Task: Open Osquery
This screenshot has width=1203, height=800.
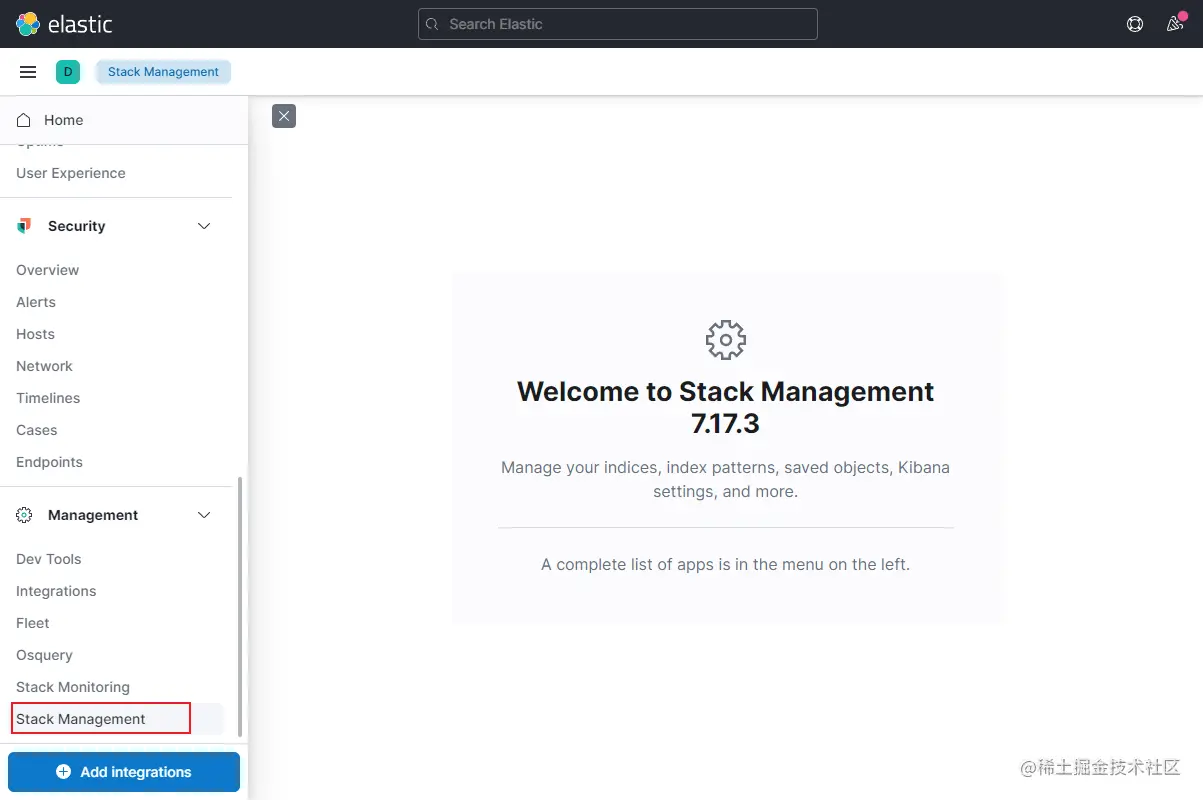Action: [x=44, y=655]
